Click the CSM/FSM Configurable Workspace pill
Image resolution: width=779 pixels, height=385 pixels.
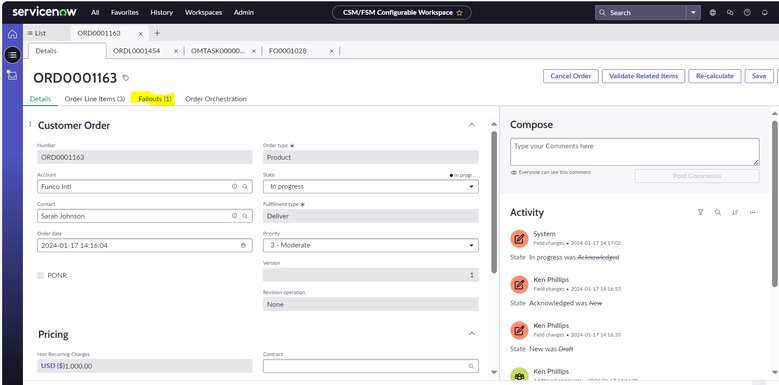(x=401, y=13)
